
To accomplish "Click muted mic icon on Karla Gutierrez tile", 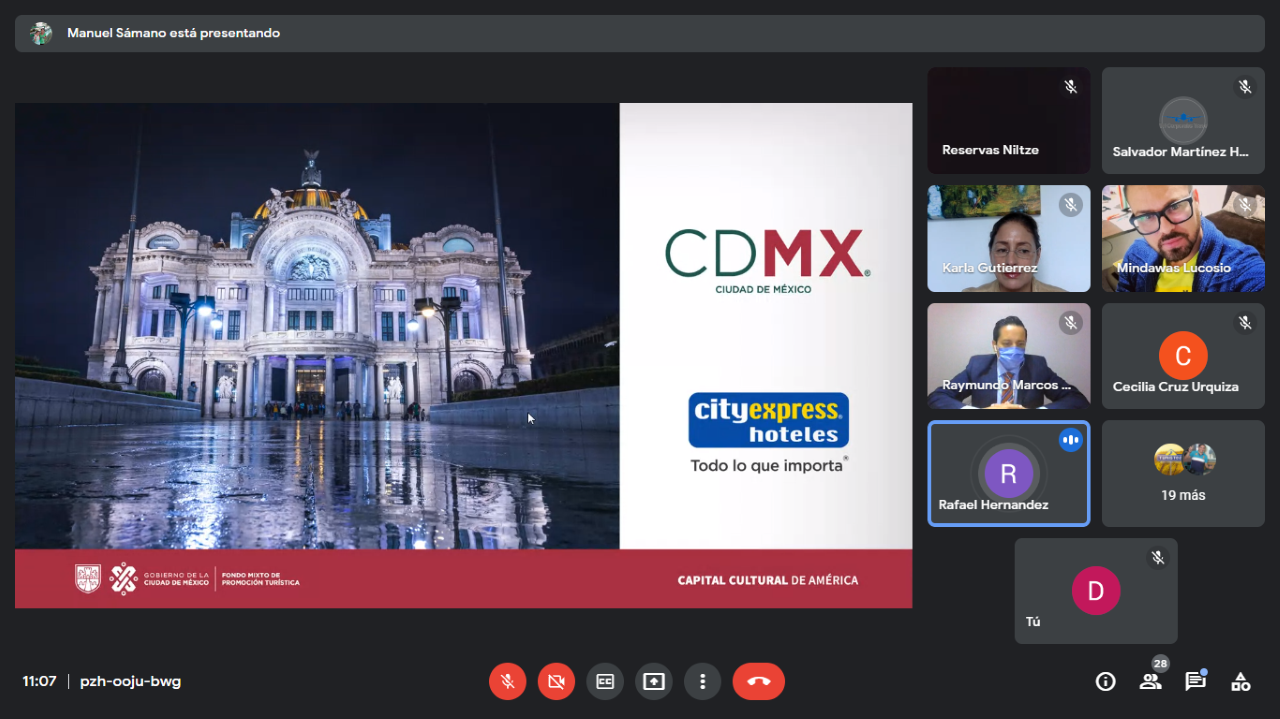I will 1071,205.
